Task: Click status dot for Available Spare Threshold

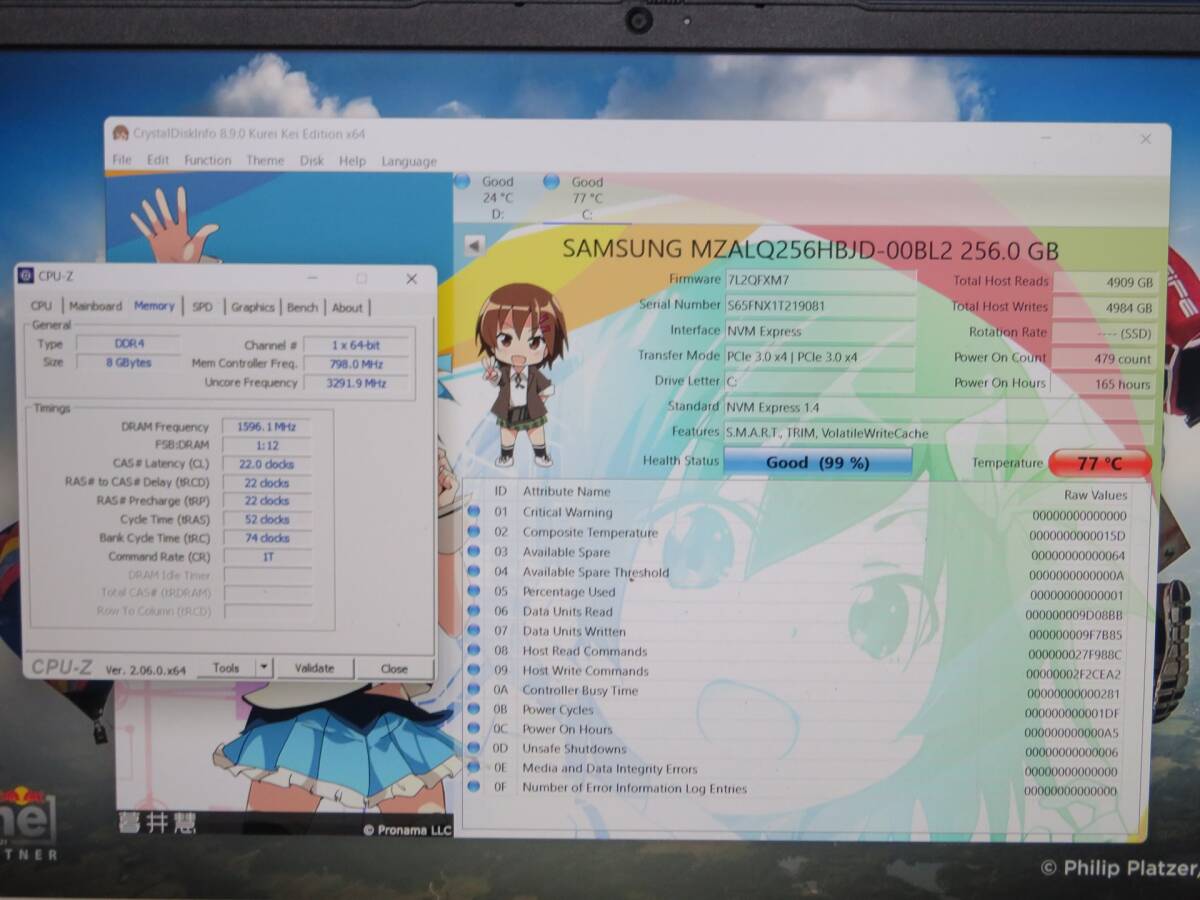Action: click(474, 572)
